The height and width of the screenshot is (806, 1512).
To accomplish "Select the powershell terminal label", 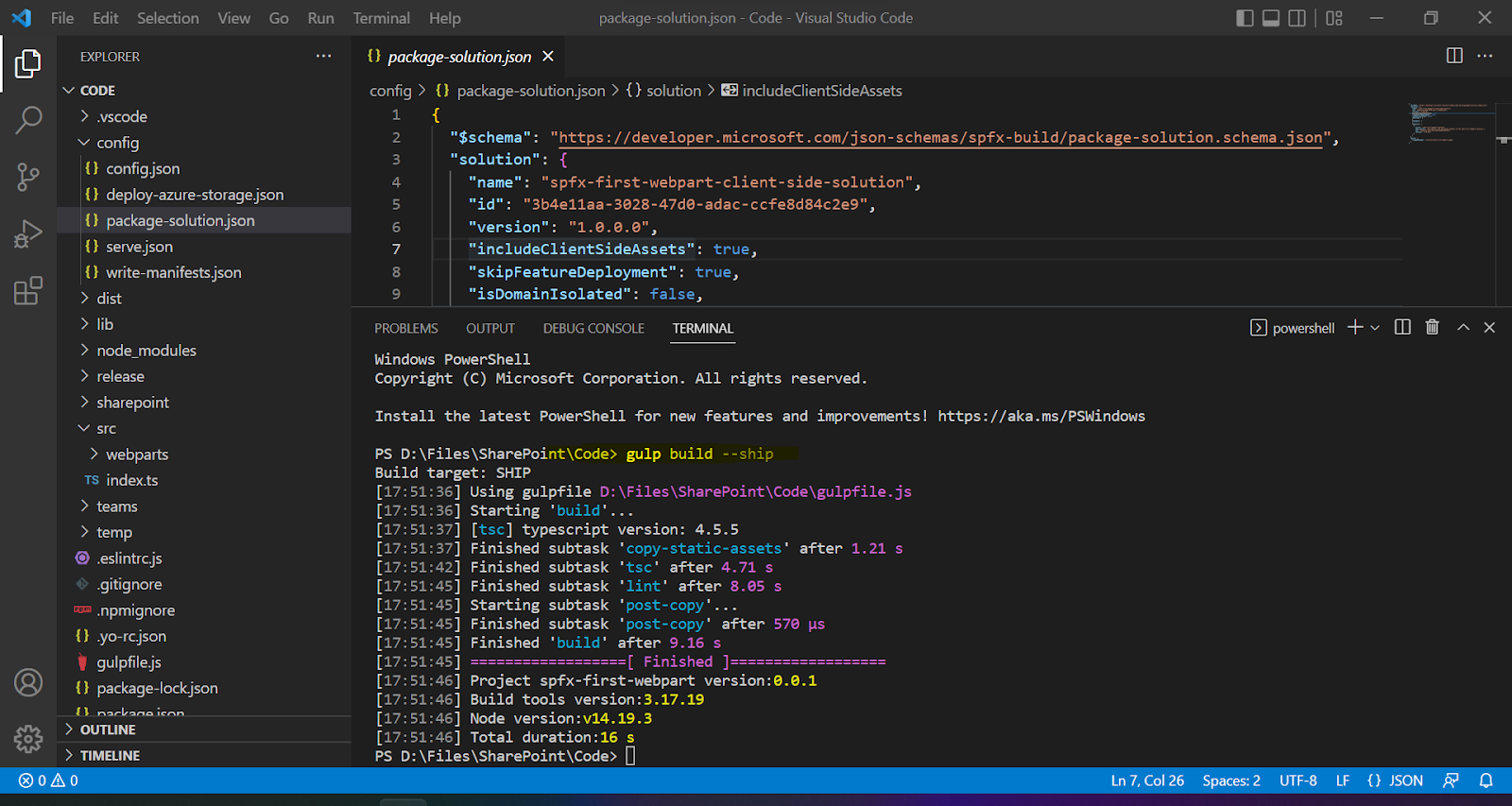I will 1293,328.
